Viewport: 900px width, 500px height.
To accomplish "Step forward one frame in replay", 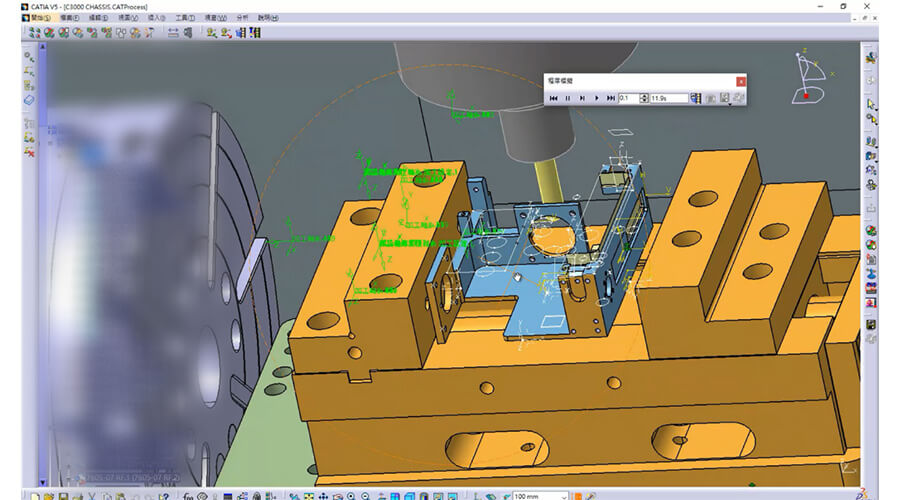I will (582, 98).
